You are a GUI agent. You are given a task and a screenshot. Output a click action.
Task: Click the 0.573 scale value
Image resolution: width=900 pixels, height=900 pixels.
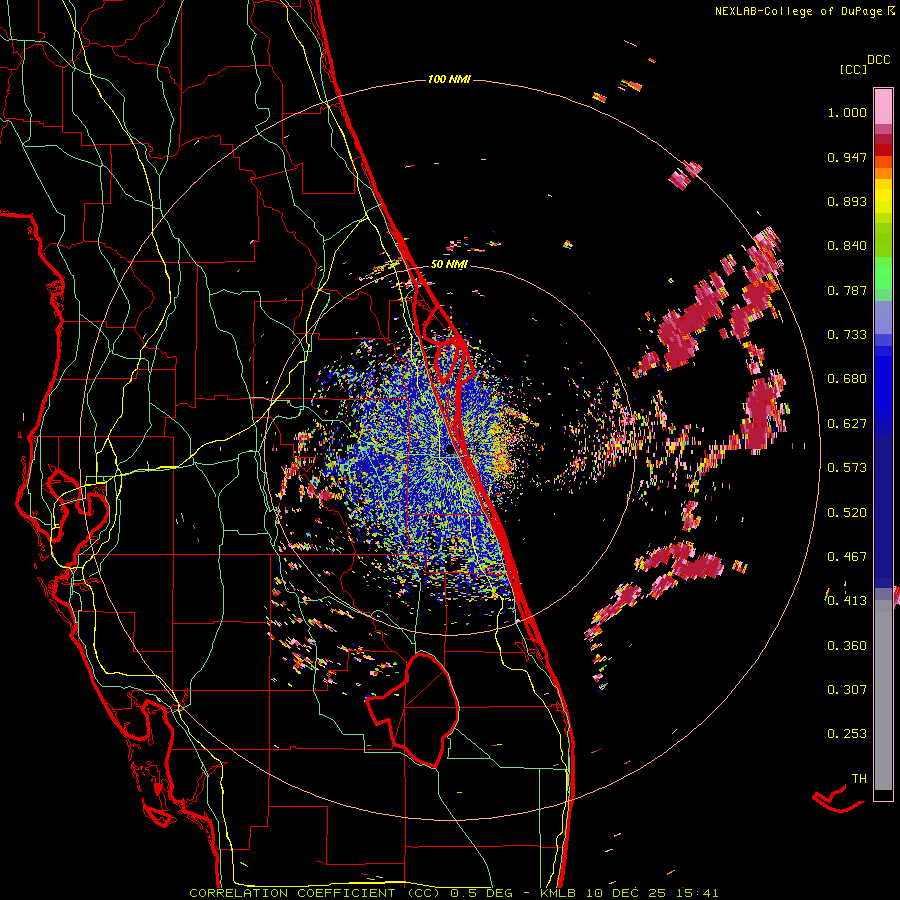click(847, 468)
